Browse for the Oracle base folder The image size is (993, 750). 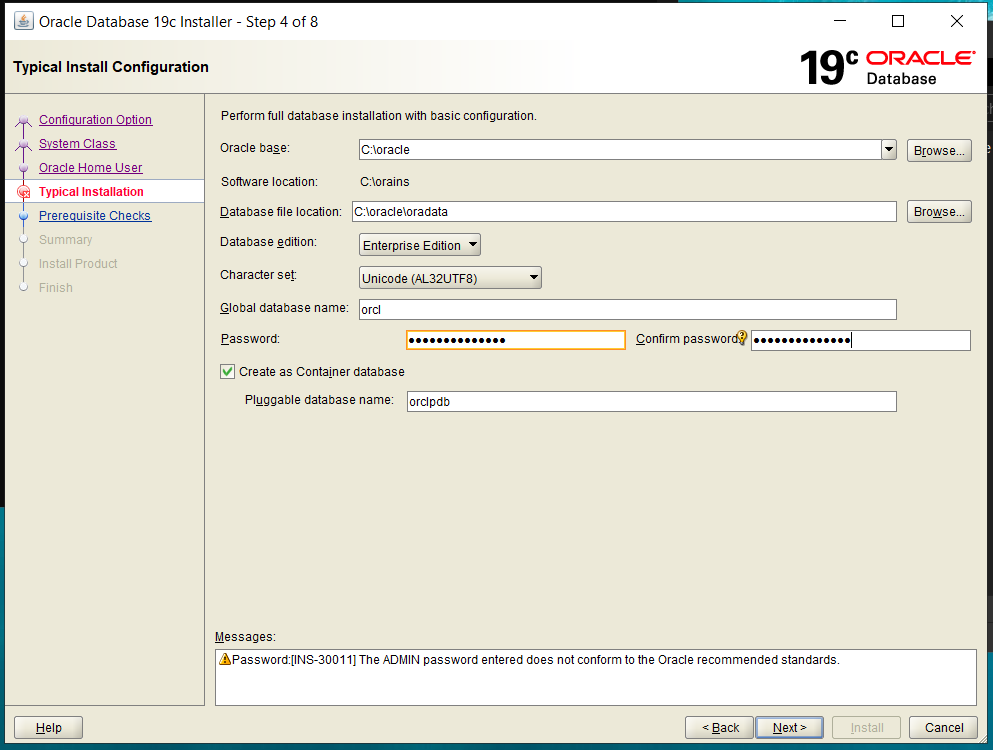click(939, 151)
